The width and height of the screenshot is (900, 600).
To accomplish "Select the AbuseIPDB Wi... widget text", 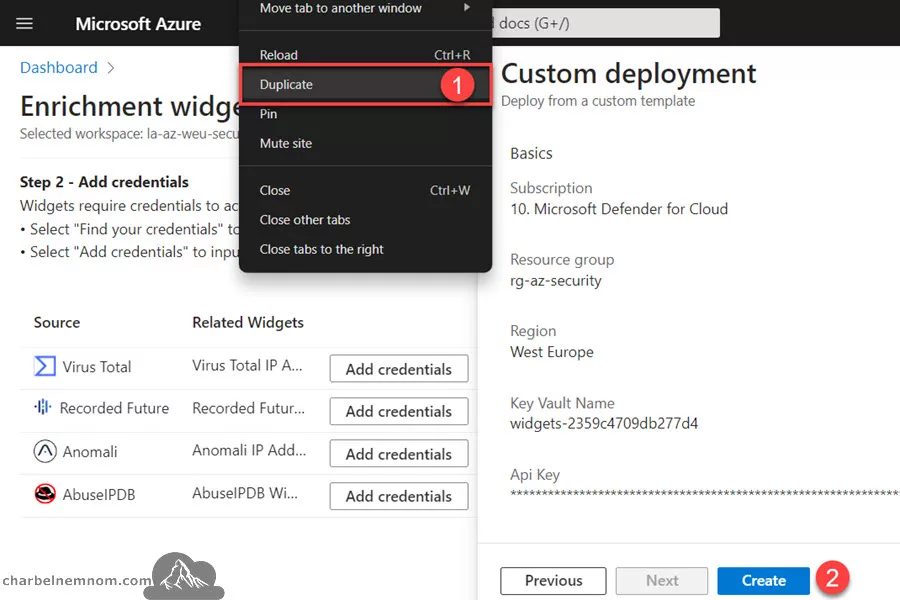I will [245, 493].
